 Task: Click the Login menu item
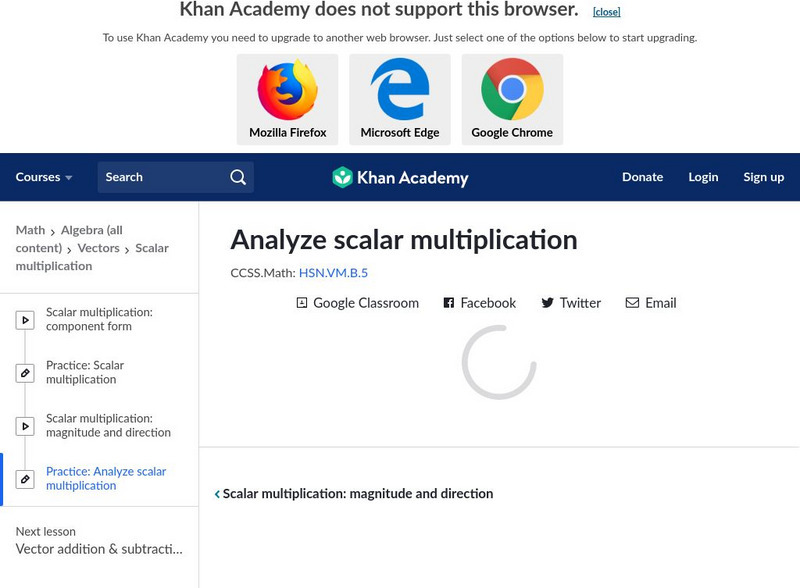click(703, 177)
